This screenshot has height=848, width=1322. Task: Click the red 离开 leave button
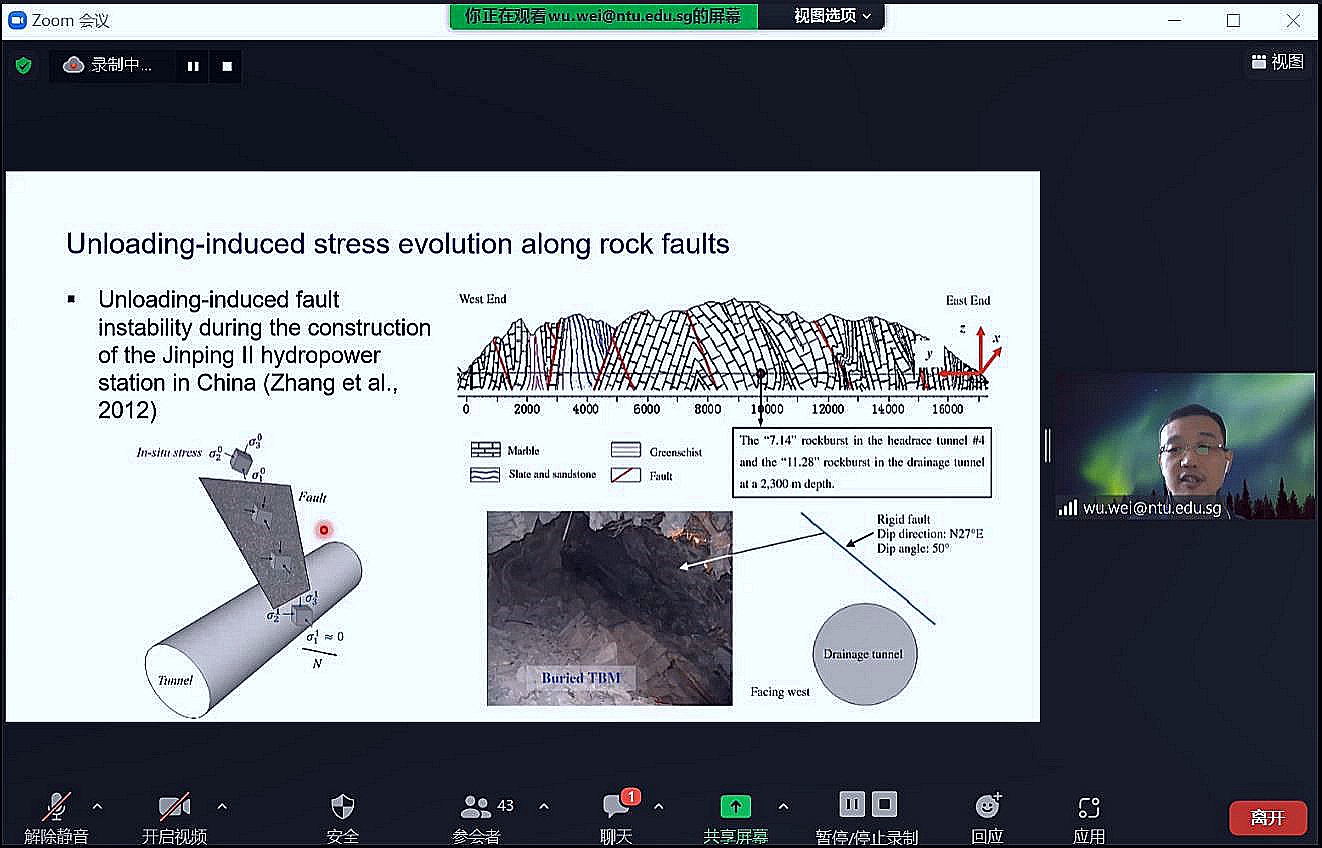coord(1267,817)
